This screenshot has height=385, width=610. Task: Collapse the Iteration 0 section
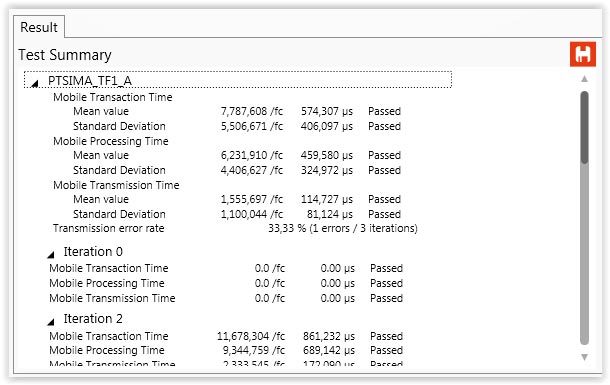point(51,255)
